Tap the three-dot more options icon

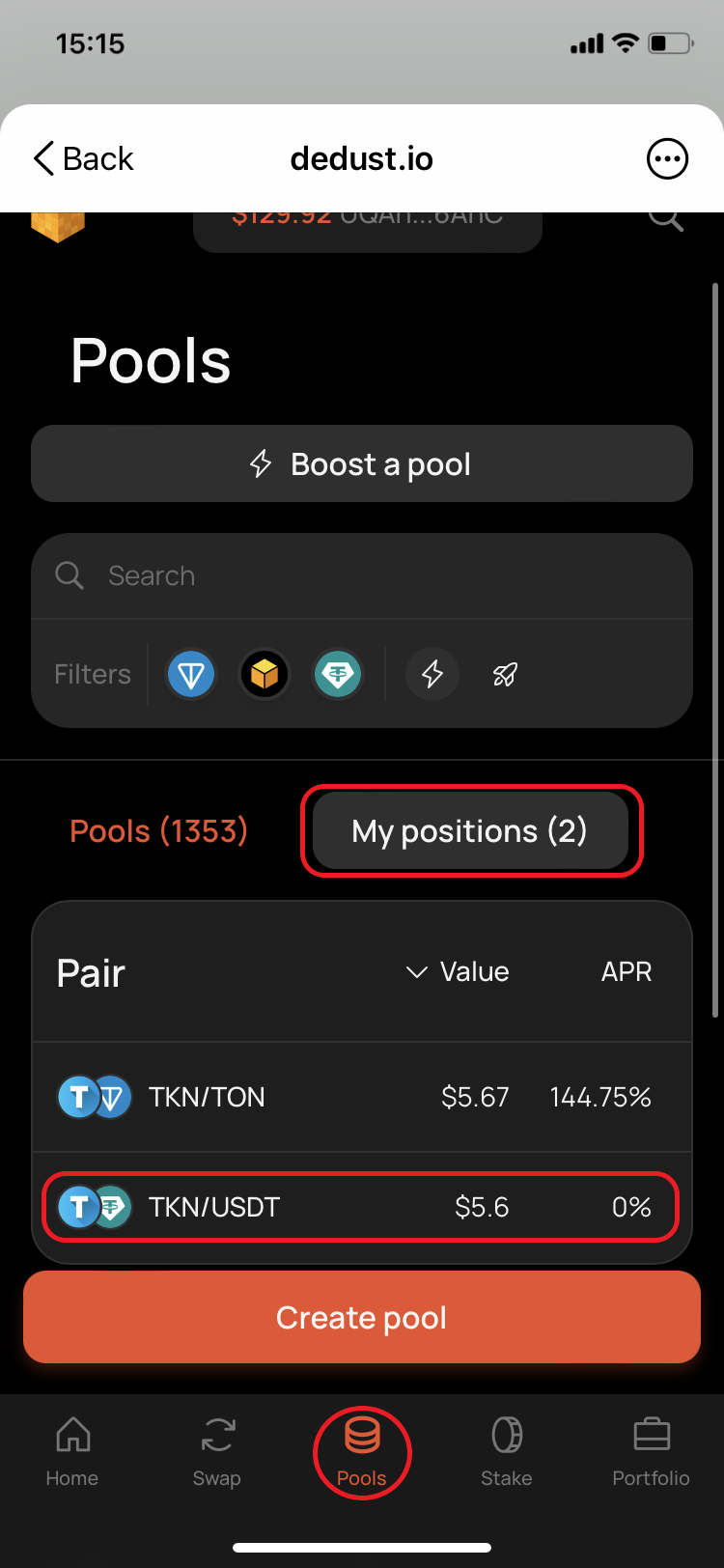(667, 159)
